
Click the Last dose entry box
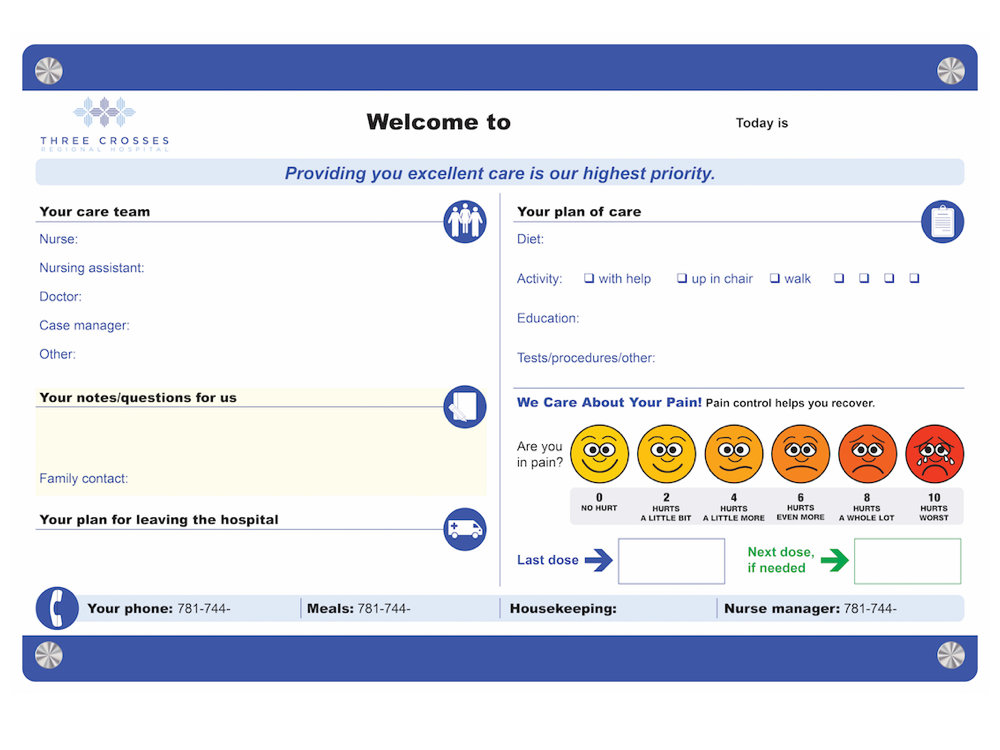point(671,561)
